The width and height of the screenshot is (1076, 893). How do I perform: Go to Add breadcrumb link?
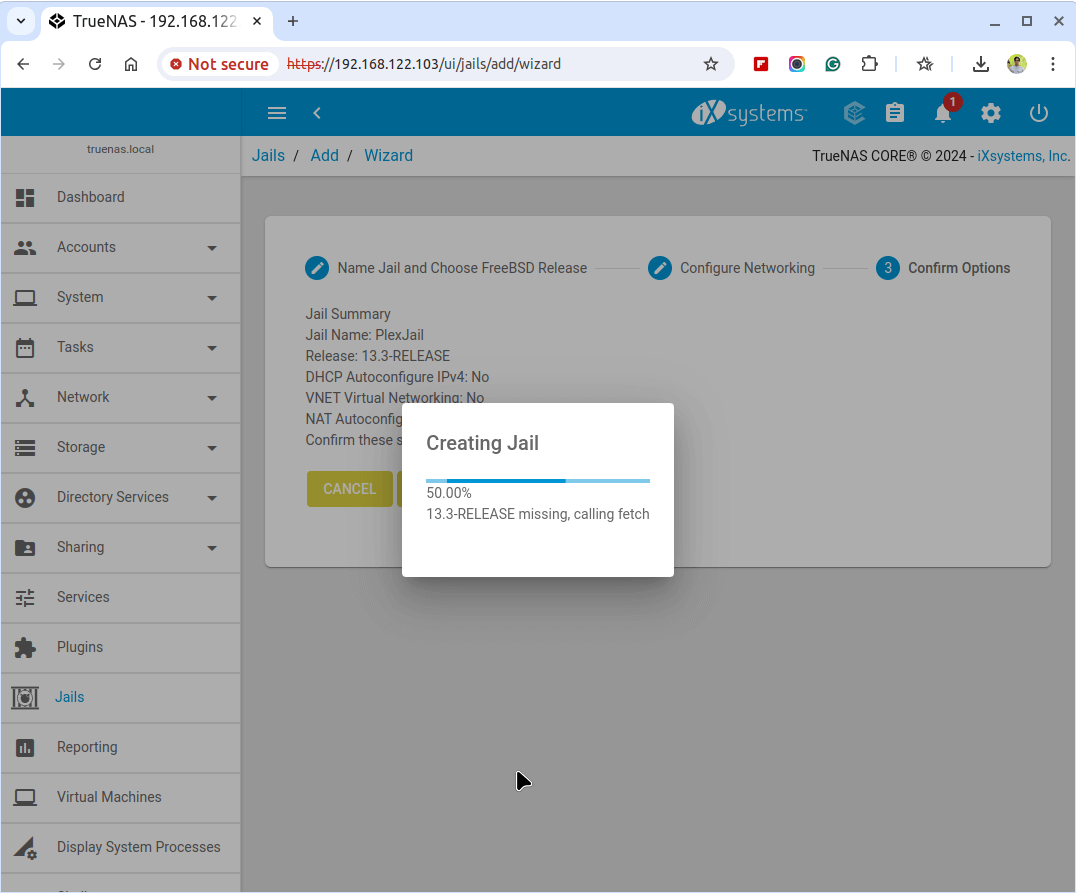(325, 156)
